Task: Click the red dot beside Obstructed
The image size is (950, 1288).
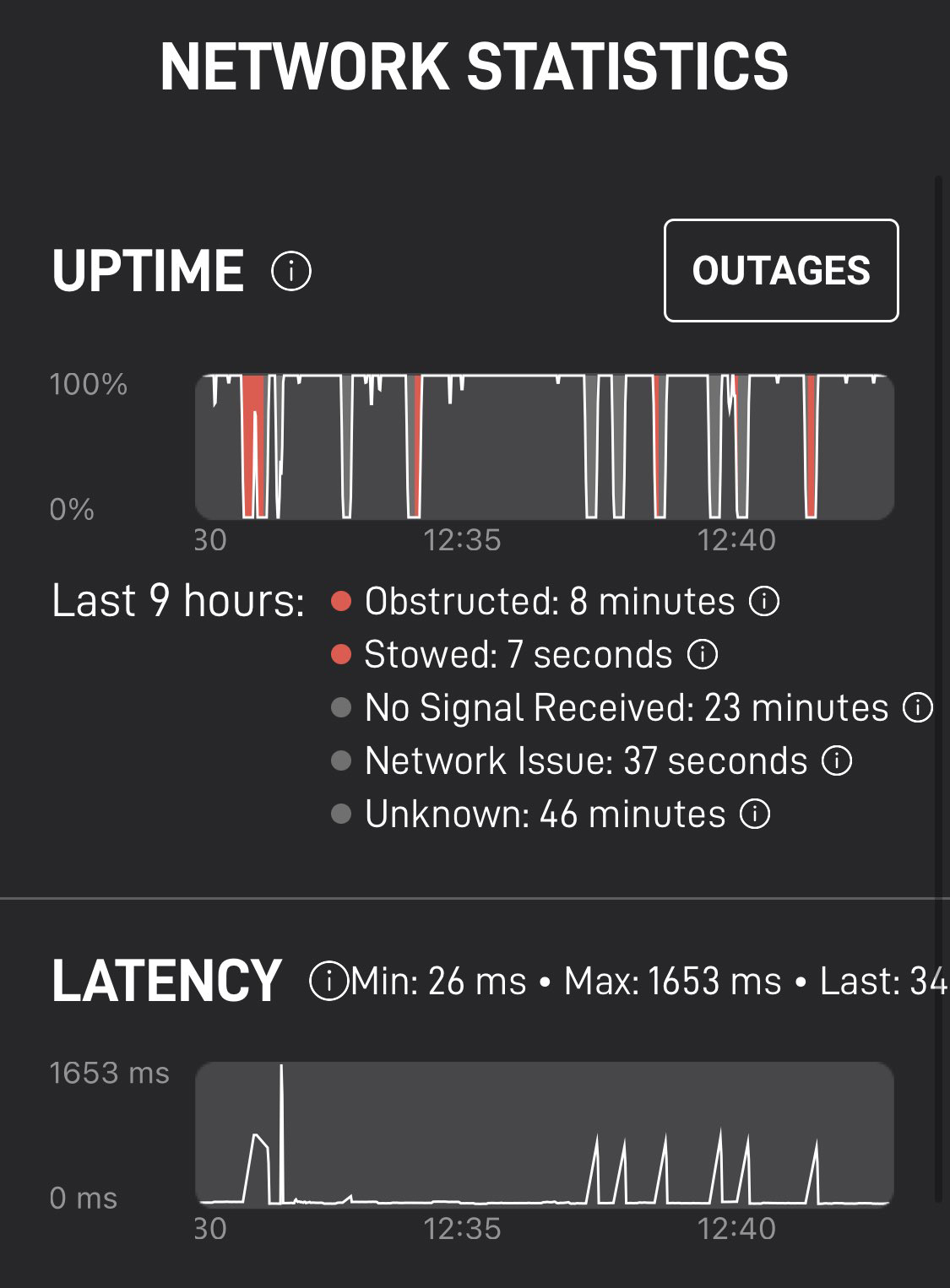Action: click(x=341, y=602)
